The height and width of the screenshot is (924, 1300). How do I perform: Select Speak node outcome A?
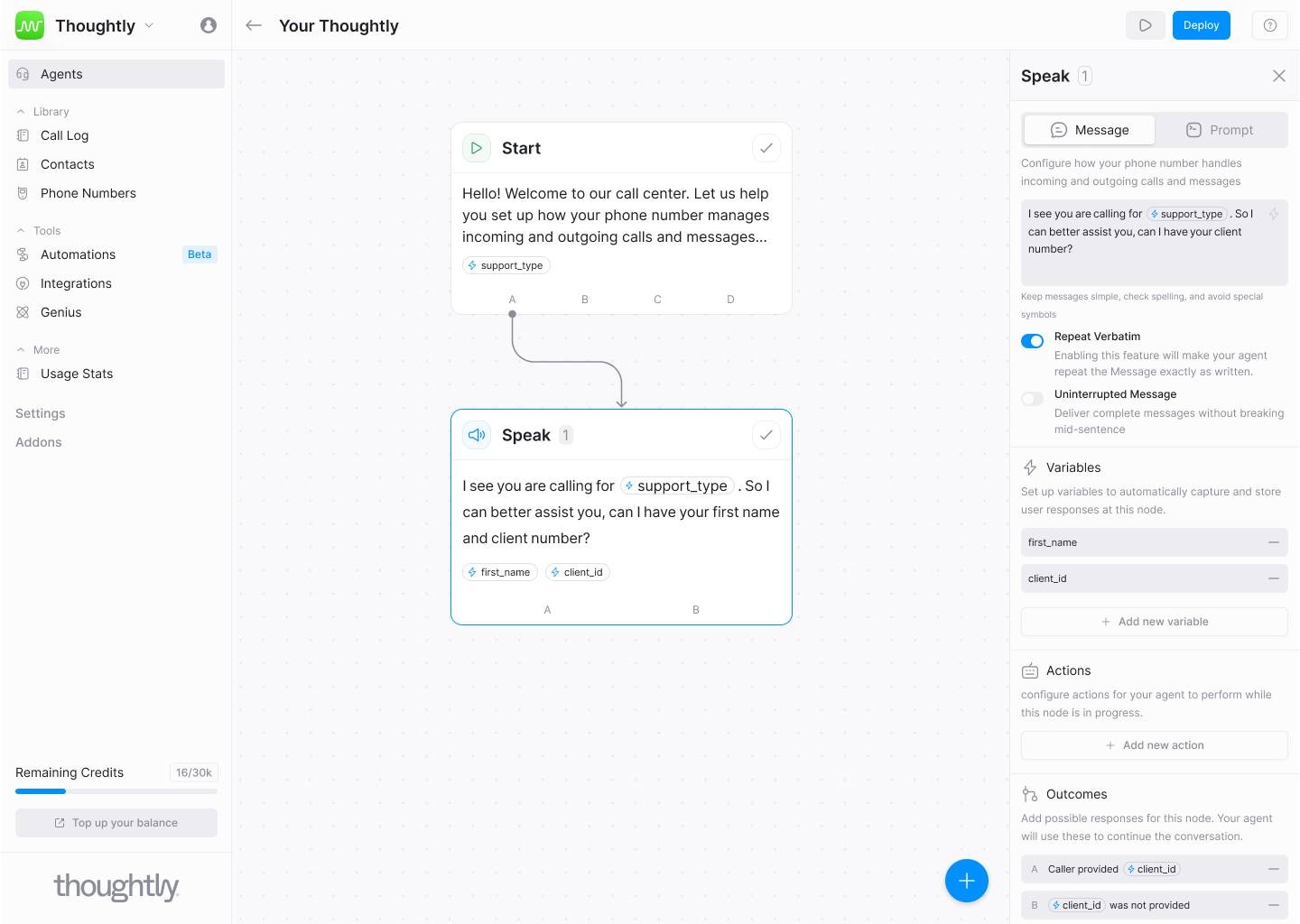click(547, 610)
